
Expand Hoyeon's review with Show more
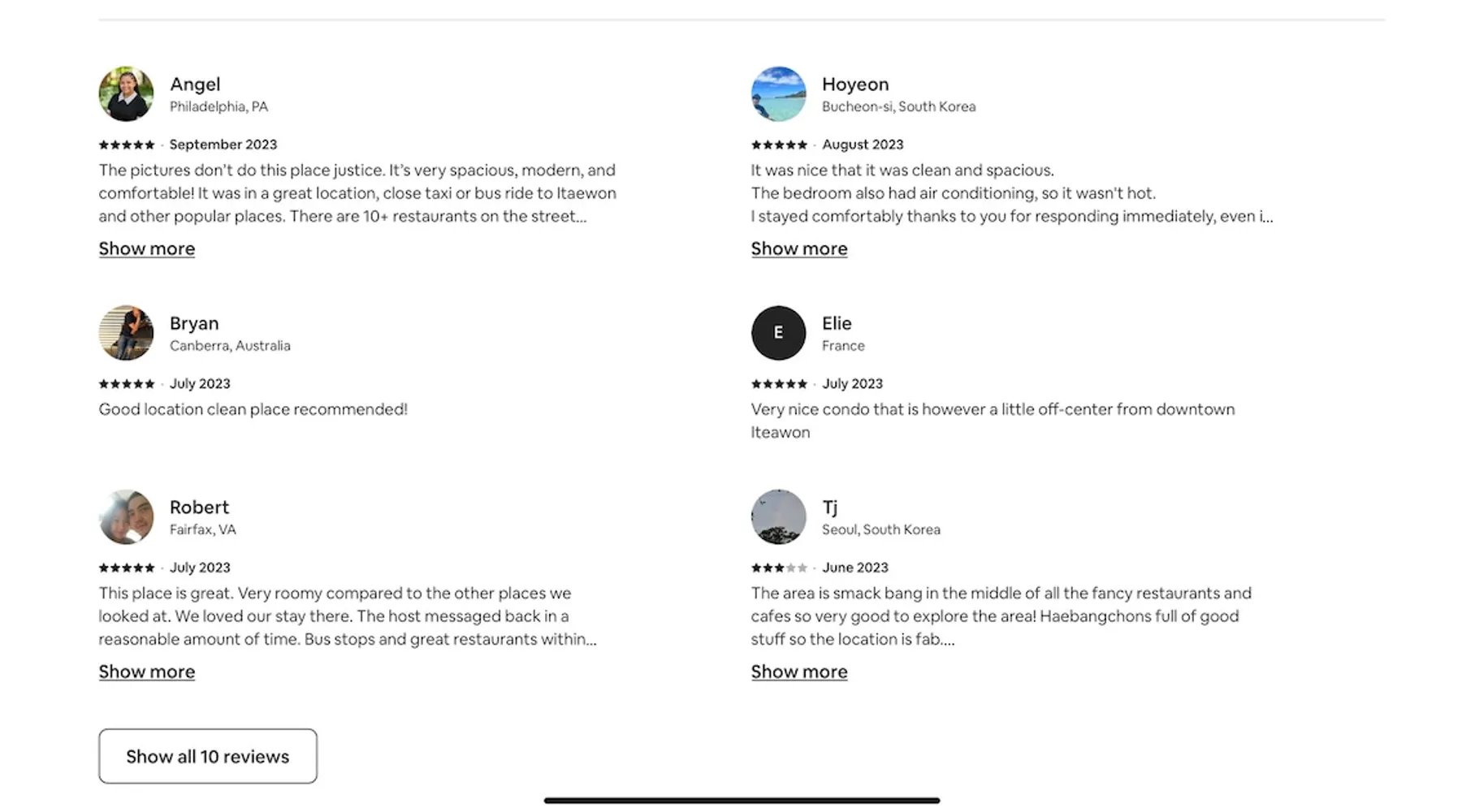point(799,248)
